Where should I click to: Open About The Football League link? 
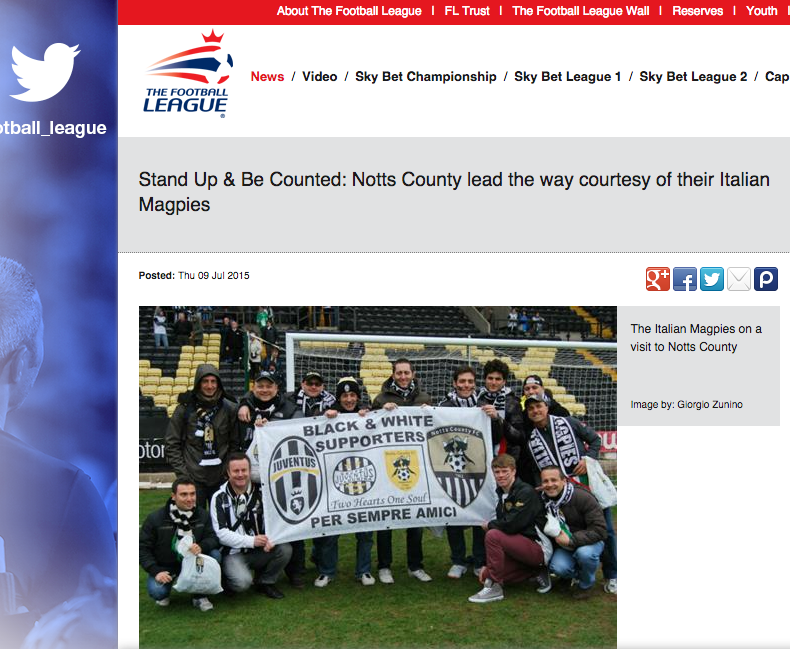click(x=349, y=11)
